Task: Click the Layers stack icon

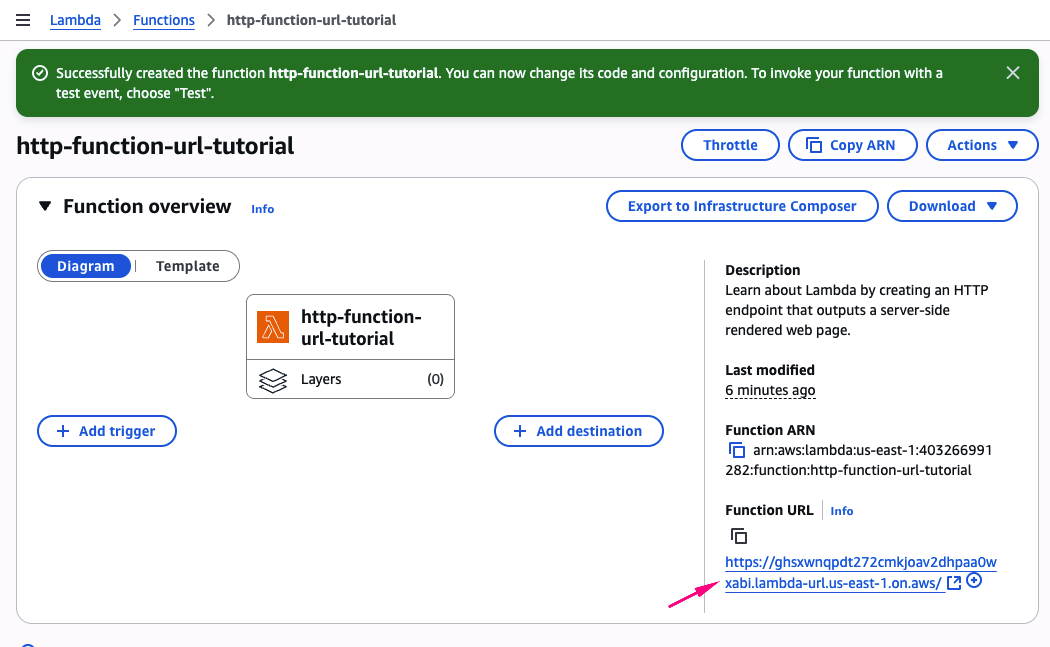Action: coord(272,380)
